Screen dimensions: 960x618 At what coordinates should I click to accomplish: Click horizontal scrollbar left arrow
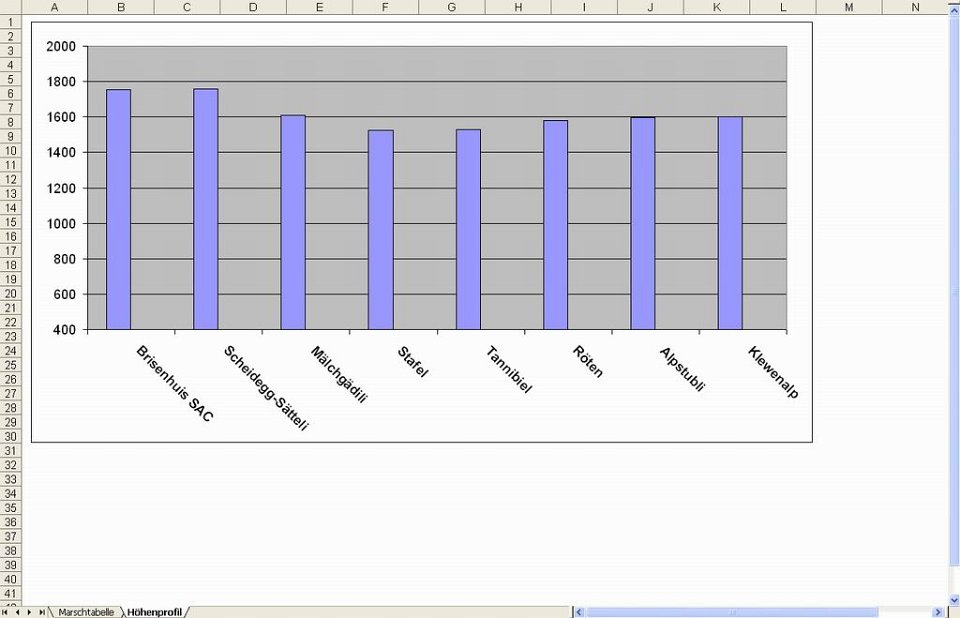(579, 612)
